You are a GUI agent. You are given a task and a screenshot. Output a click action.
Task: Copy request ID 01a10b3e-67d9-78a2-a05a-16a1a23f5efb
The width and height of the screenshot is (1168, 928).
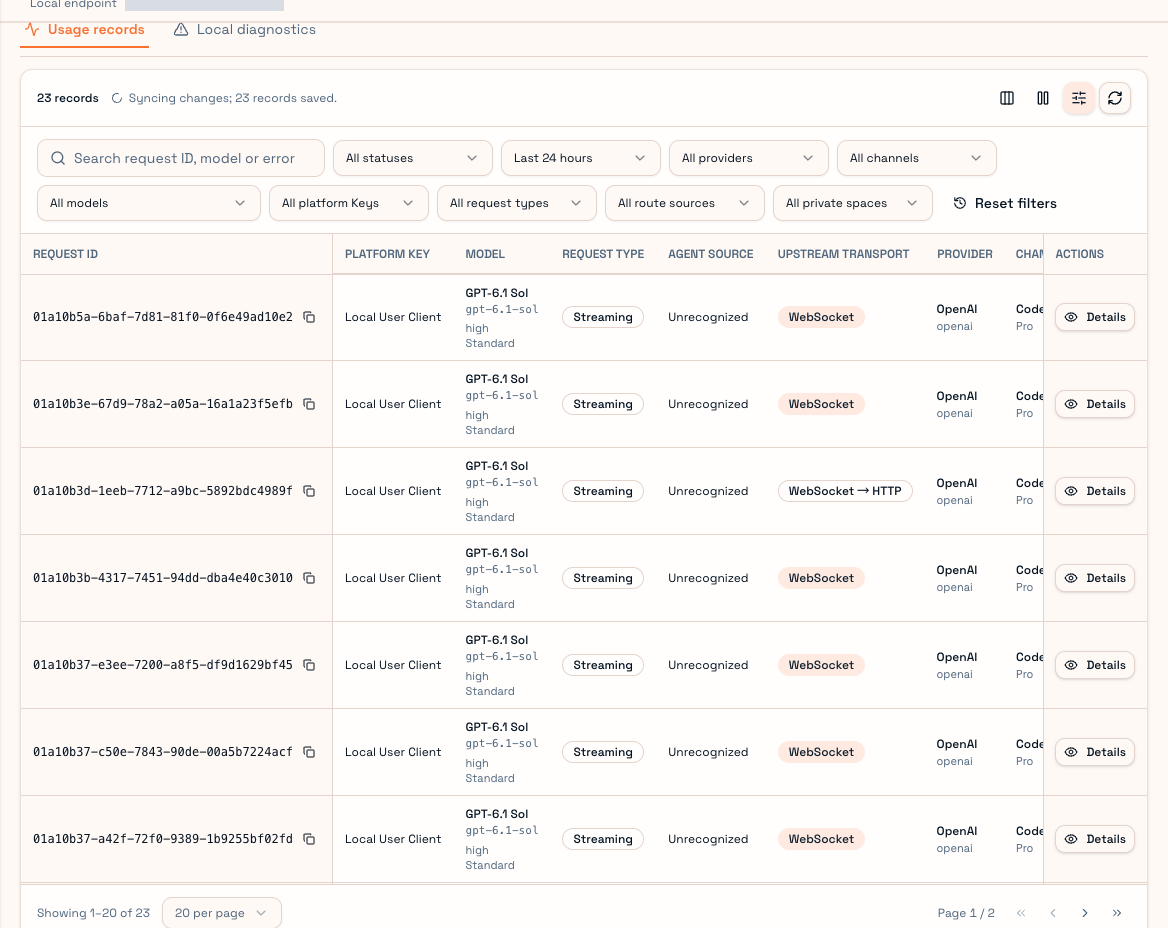click(x=309, y=404)
